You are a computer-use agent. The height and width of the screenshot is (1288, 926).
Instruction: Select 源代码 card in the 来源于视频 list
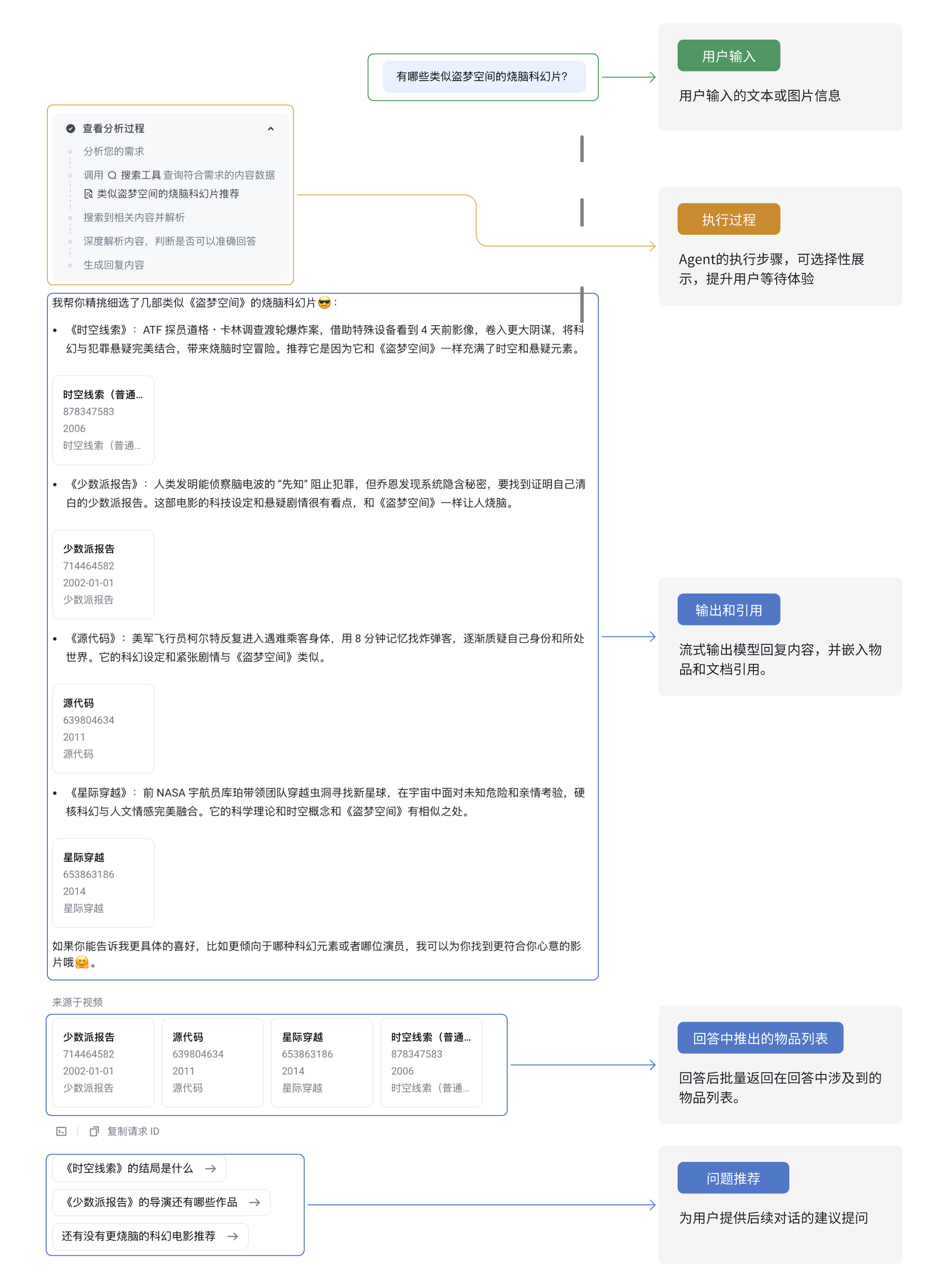pyautogui.click(x=213, y=1063)
